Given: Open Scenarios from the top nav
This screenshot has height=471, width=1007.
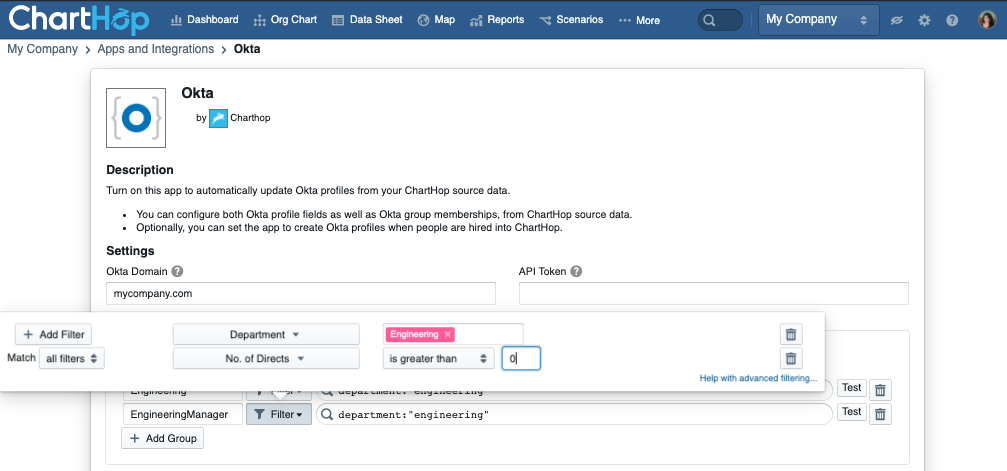Looking at the screenshot, I should tap(571, 20).
